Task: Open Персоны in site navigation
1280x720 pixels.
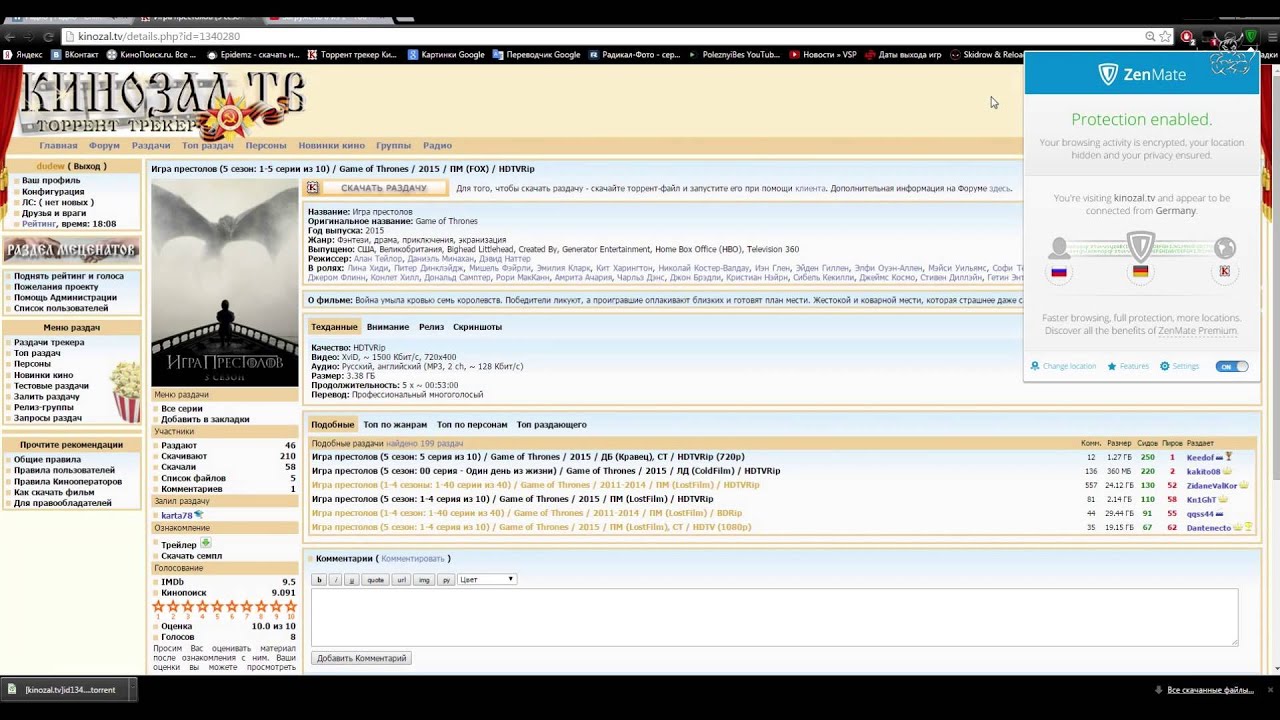Action: (x=266, y=146)
